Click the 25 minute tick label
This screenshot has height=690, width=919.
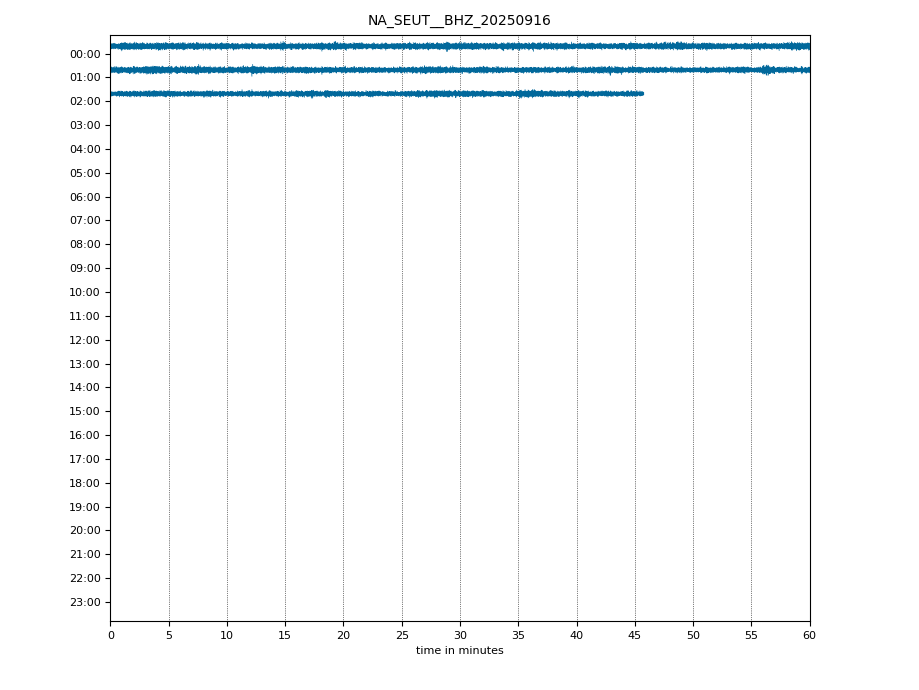pos(402,635)
